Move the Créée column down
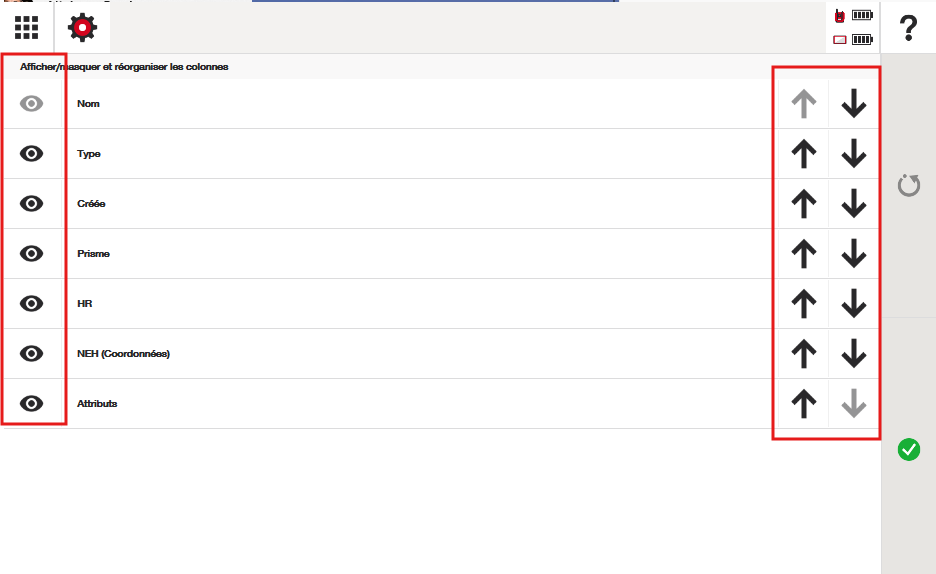Viewport: 936px width, 574px height. point(853,204)
